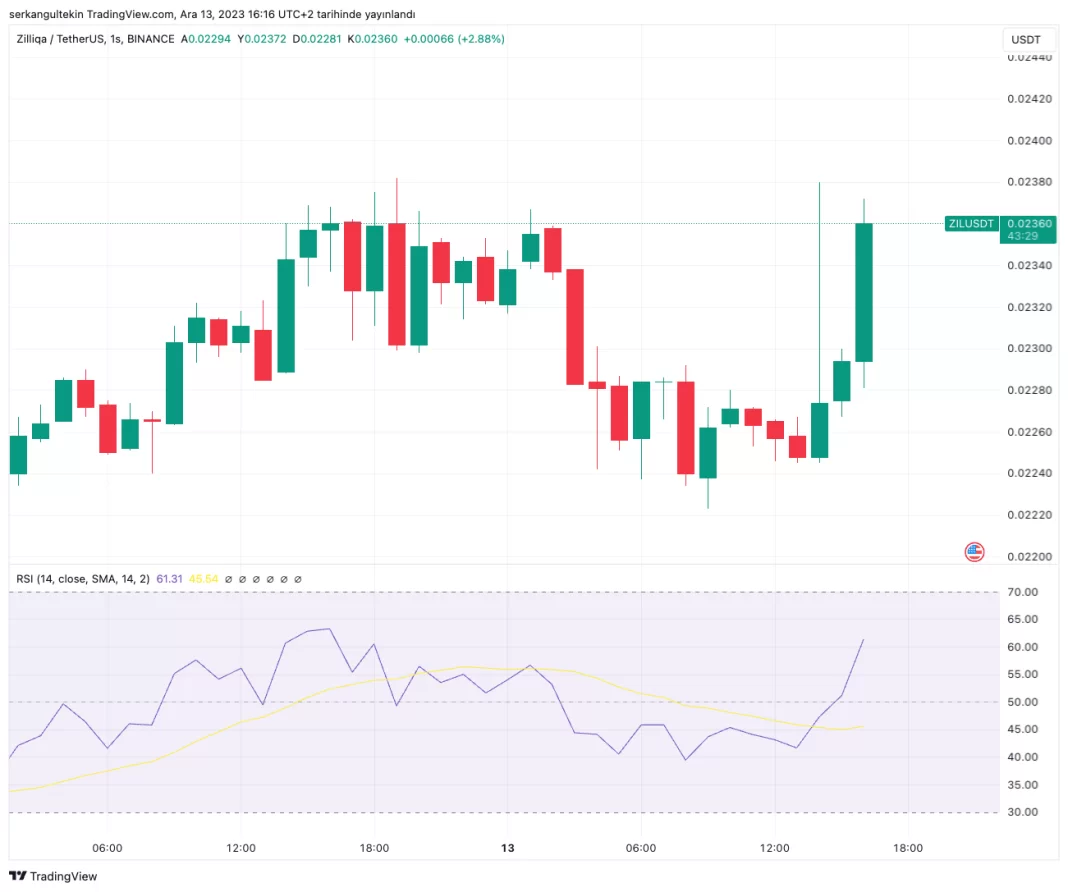Click the TradingView logo at bottom left

point(53,876)
